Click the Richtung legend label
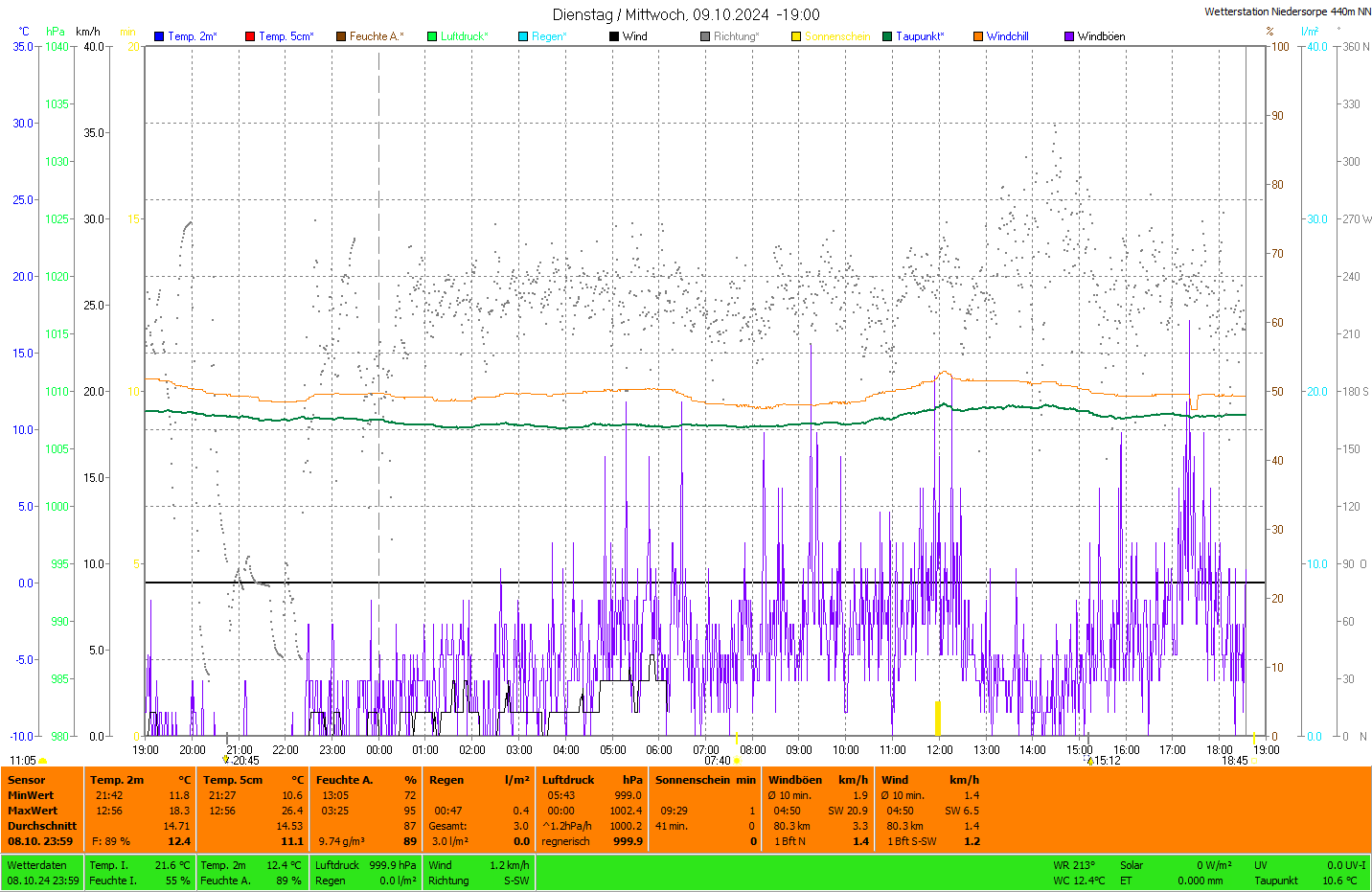Image resolution: width=1372 pixels, height=892 pixels. 736,36
